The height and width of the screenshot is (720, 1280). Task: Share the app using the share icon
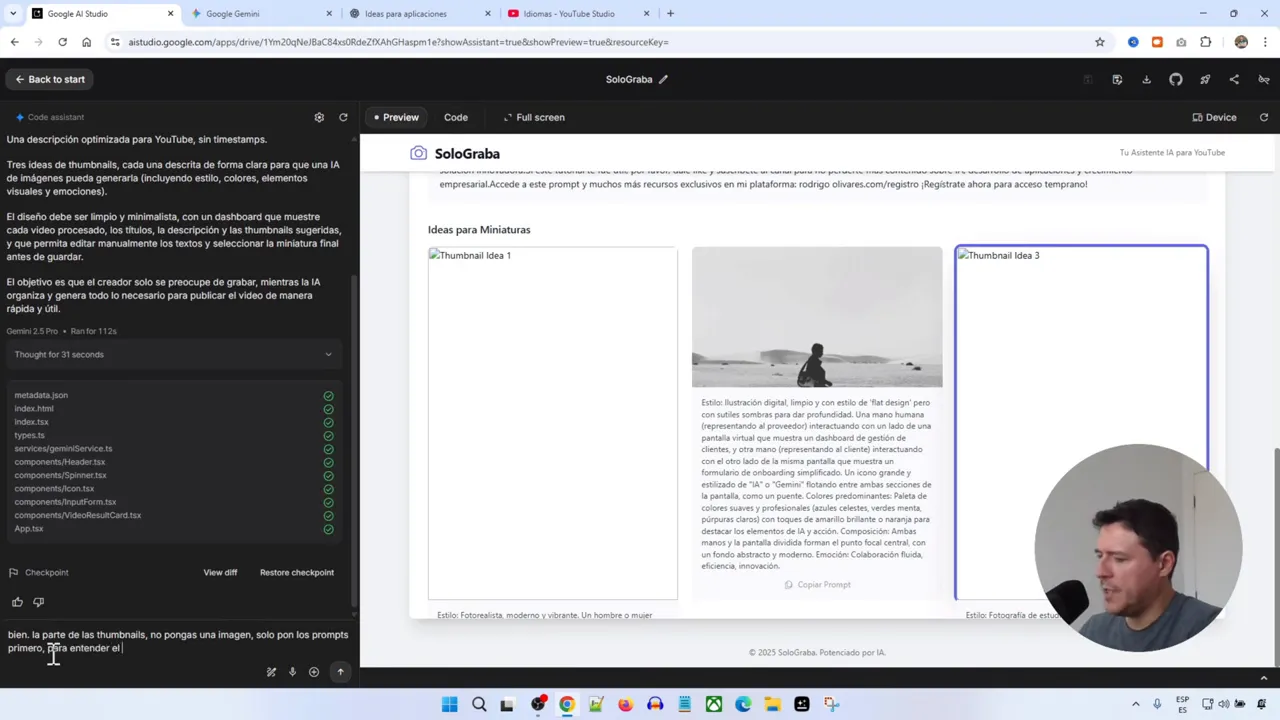1234,79
